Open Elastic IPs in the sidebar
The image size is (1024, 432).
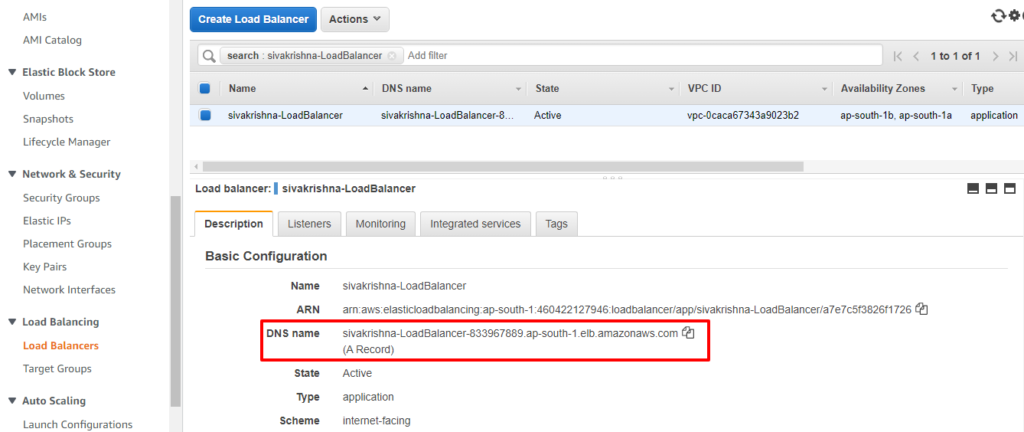pyautogui.click(x=47, y=221)
